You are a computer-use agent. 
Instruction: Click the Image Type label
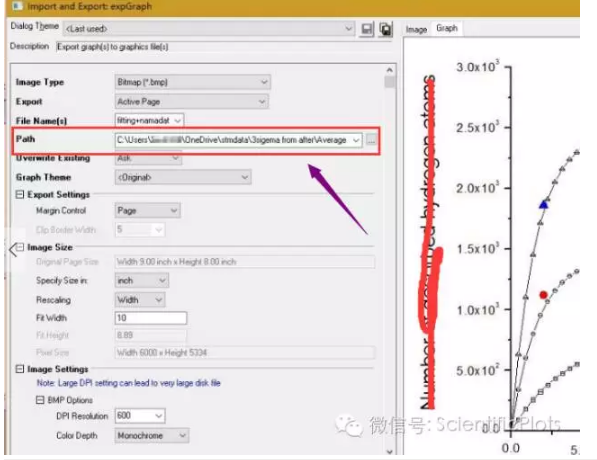40,82
